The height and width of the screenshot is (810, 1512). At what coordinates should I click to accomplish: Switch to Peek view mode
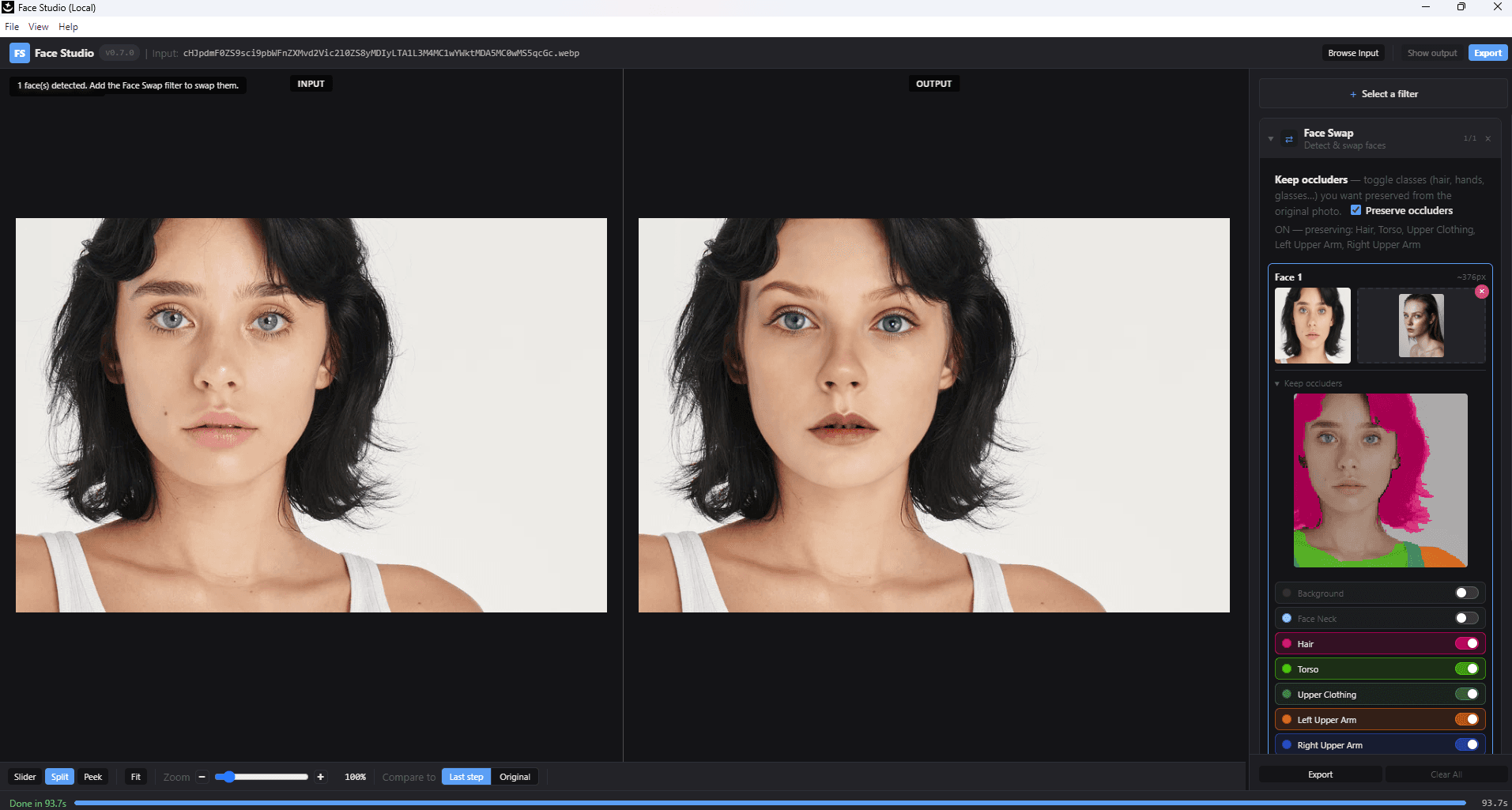click(x=93, y=777)
